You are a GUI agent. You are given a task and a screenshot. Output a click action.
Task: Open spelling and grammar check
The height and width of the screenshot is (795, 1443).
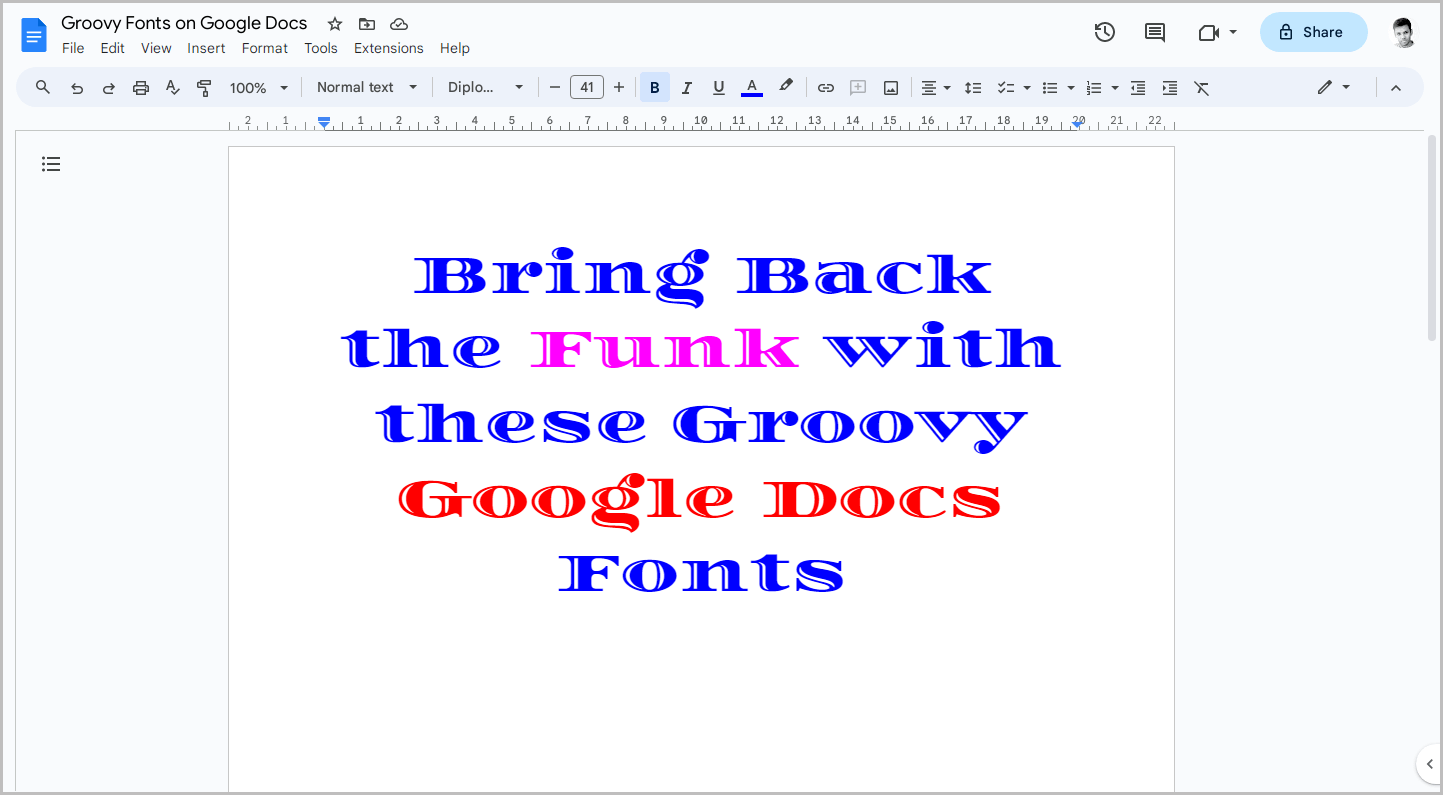point(172,87)
